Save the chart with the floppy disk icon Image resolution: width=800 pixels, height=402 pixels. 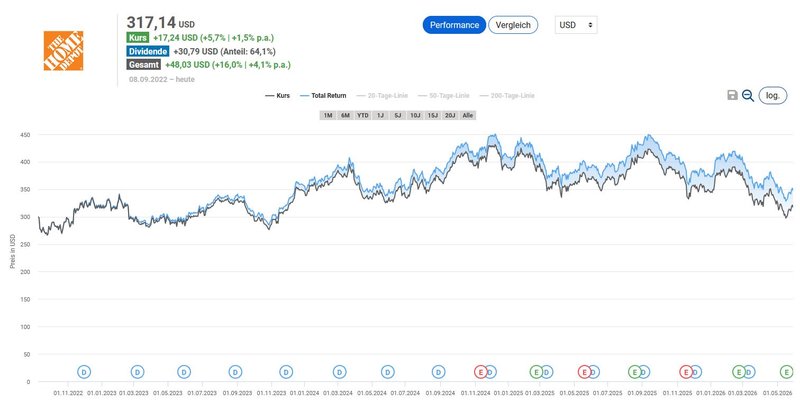(x=732, y=95)
